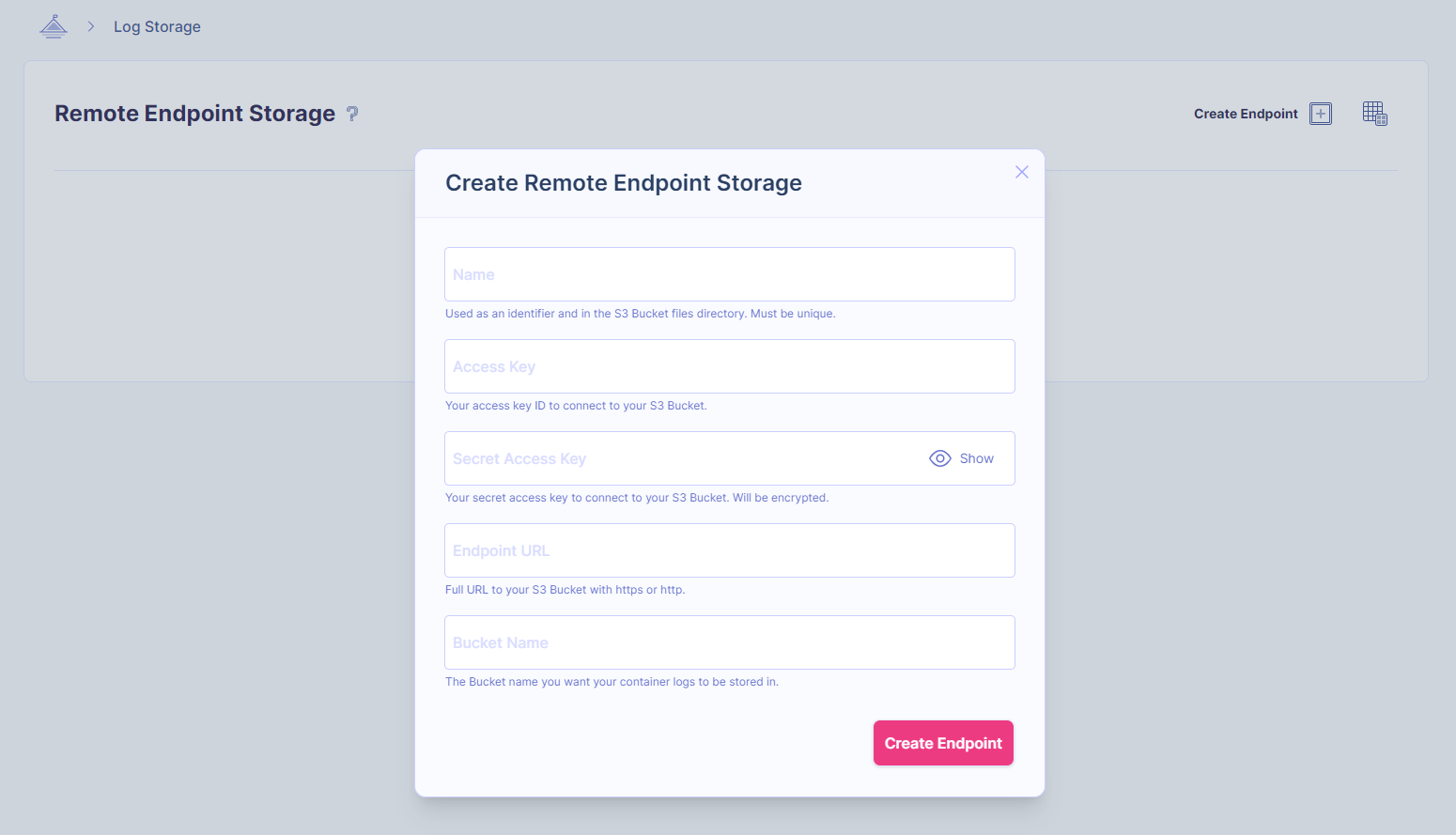Image resolution: width=1456 pixels, height=835 pixels.
Task: Click the Remote Endpoint Storage page heading
Action: point(194,114)
